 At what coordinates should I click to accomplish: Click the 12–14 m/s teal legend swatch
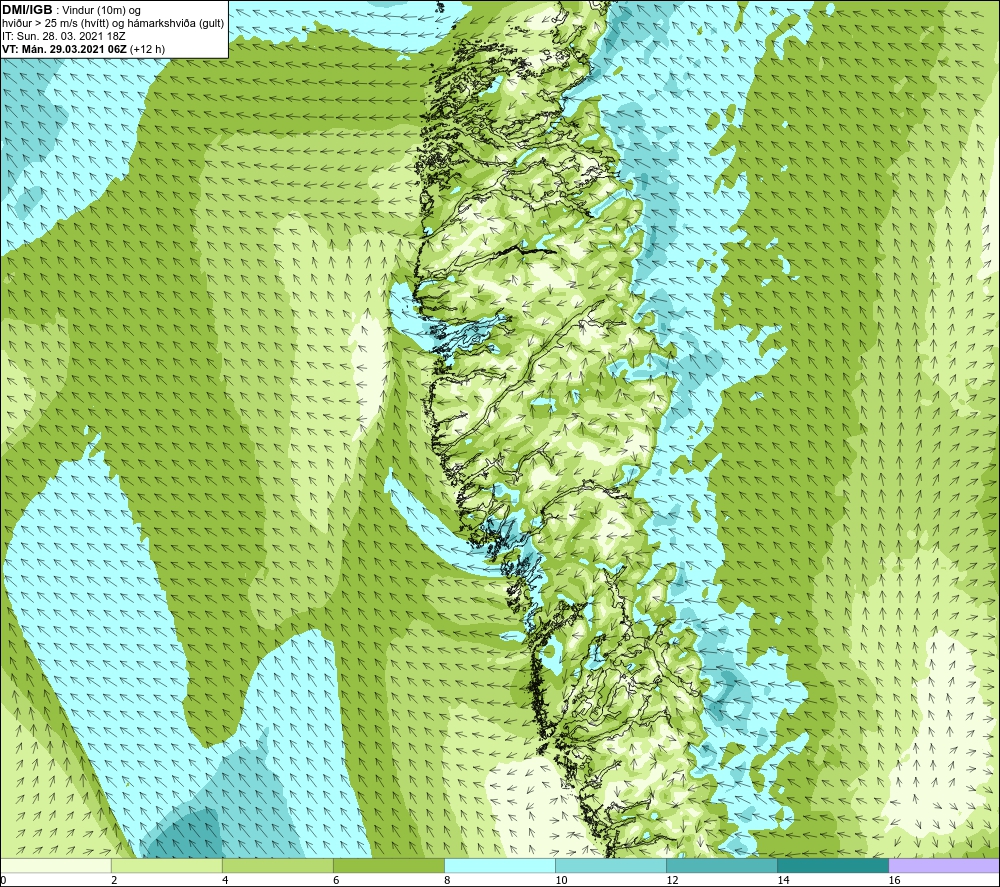coord(721,865)
